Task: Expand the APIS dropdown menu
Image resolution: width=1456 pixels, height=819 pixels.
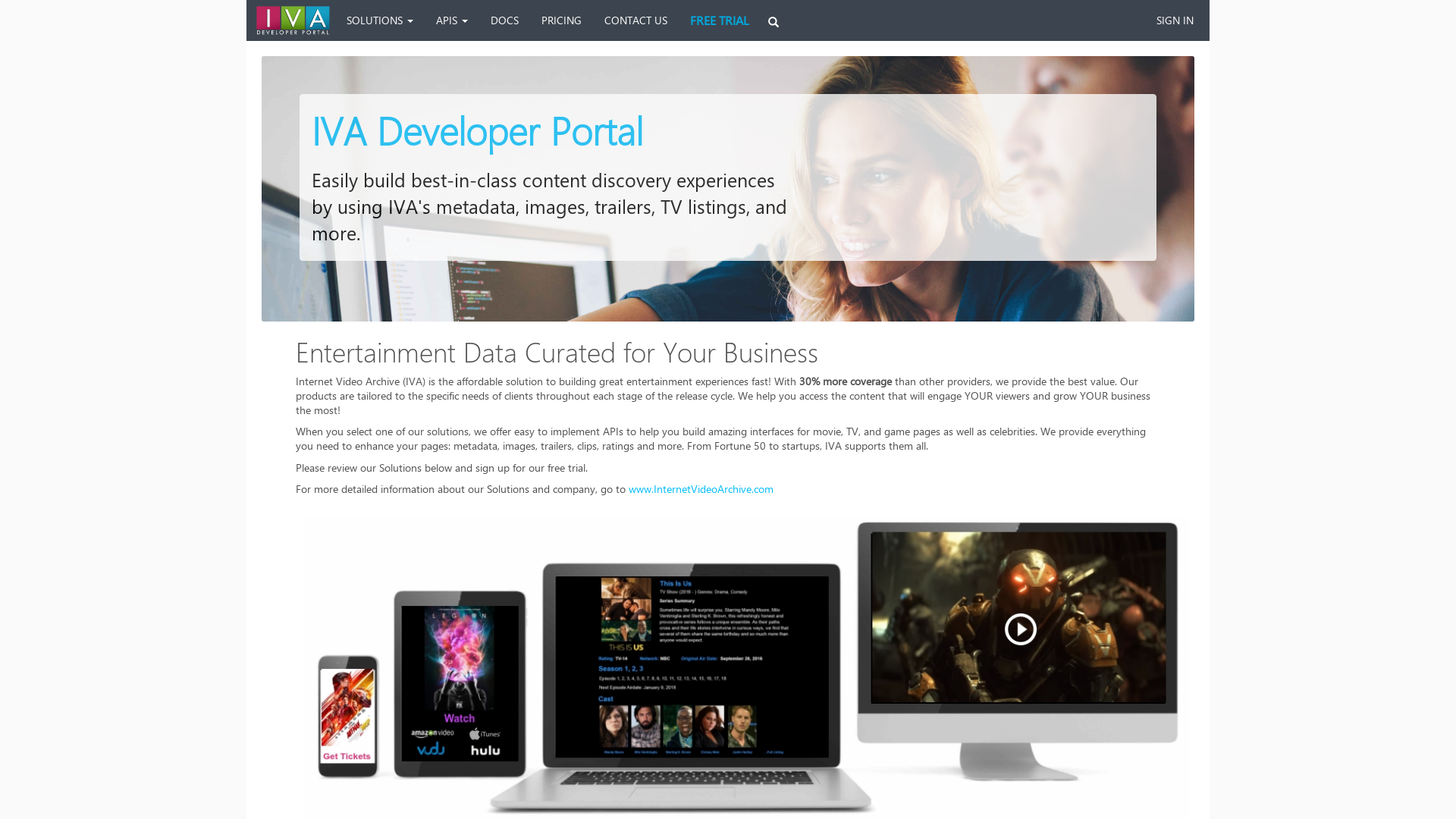Action: [451, 20]
